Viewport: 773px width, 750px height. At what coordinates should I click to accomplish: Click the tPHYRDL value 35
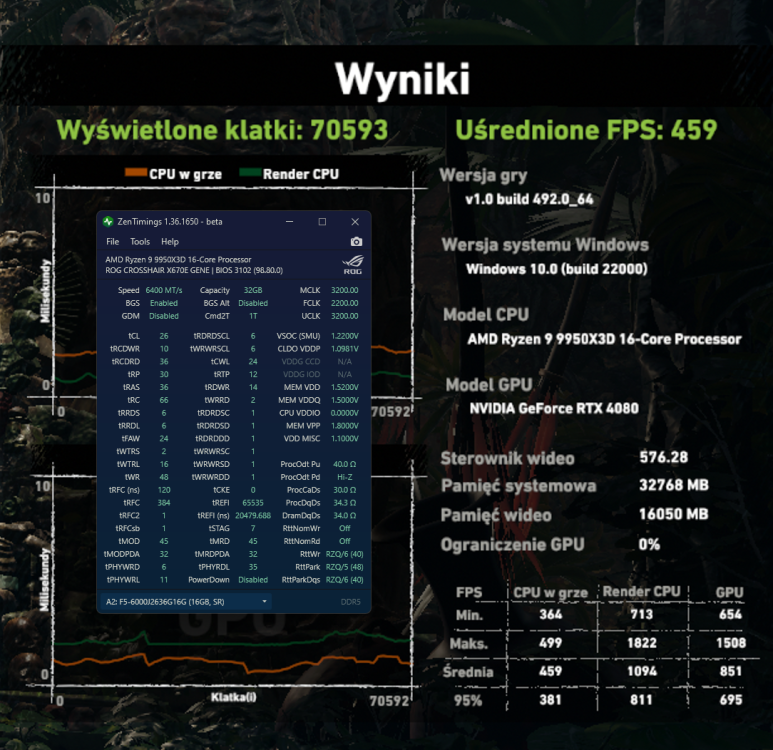tap(253, 567)
